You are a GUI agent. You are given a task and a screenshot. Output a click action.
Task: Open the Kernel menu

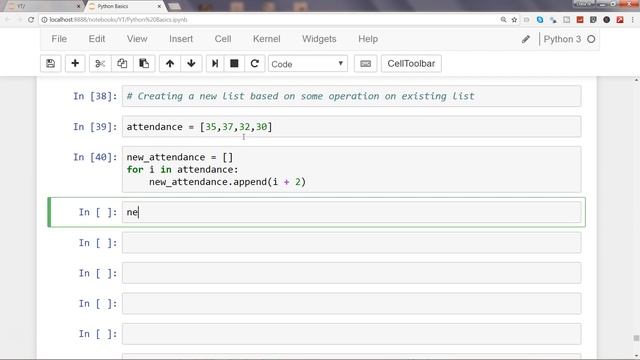point(267,39)
